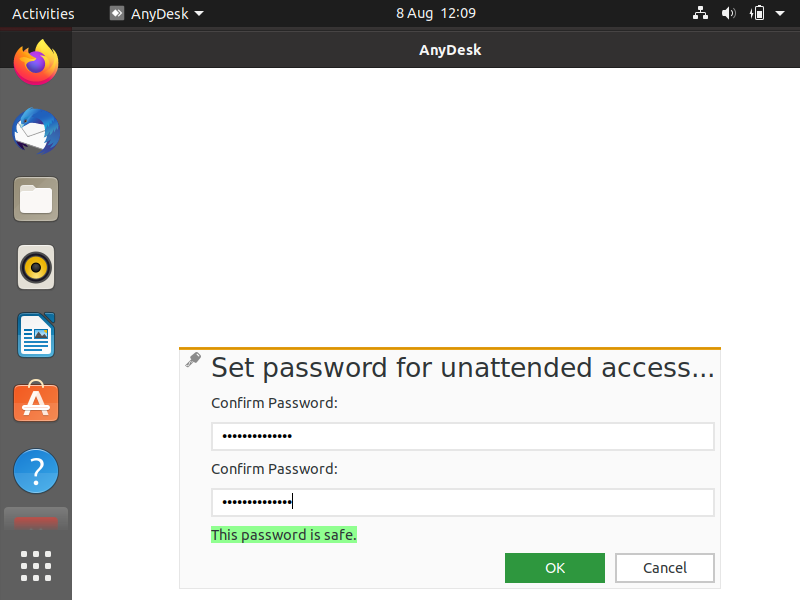Image resolution: width=800 pixels, height=600 pixels.
Task: Expand the system menu arrow
Action: [x=780, y=13]
